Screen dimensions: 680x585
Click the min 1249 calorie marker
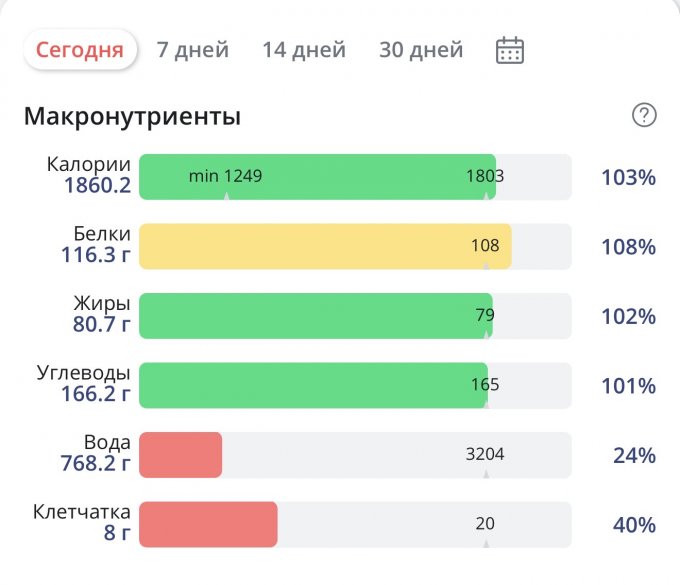point(226,176)
